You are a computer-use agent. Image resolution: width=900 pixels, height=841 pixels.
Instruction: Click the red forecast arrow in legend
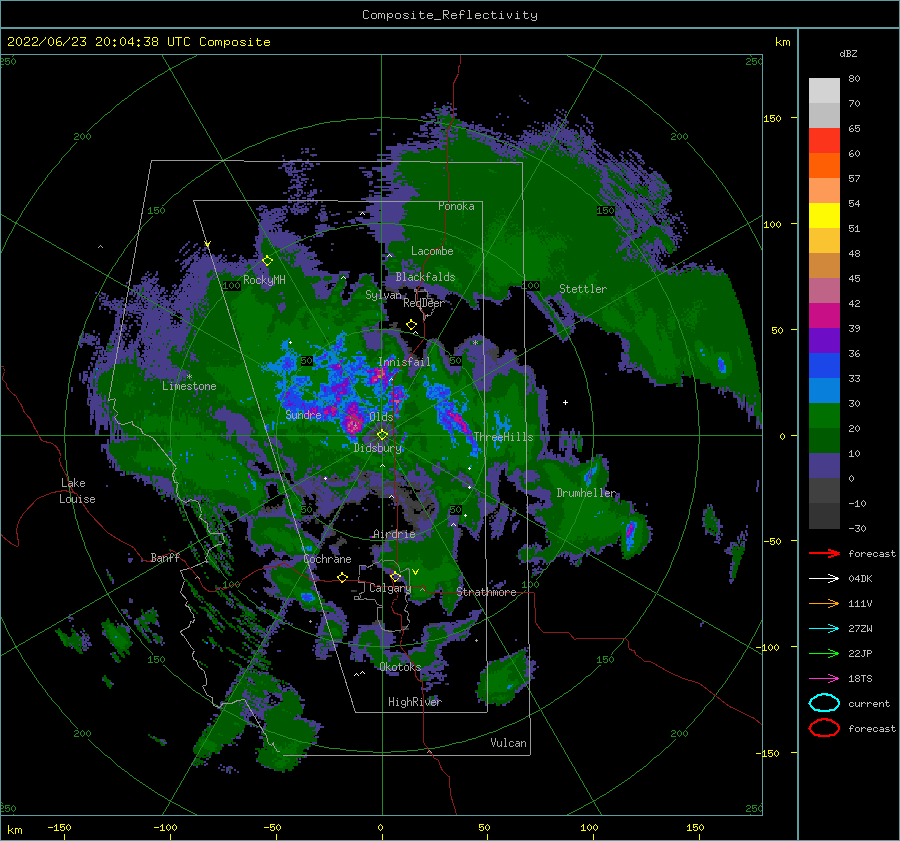coord(824,553)
